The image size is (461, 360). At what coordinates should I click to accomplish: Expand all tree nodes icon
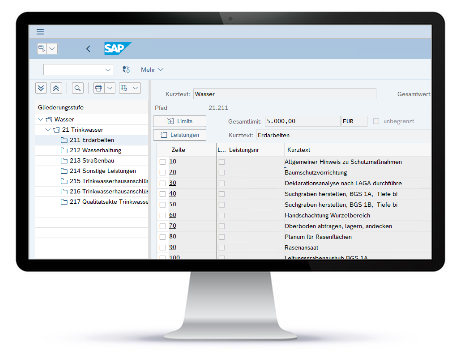[41, 88]
